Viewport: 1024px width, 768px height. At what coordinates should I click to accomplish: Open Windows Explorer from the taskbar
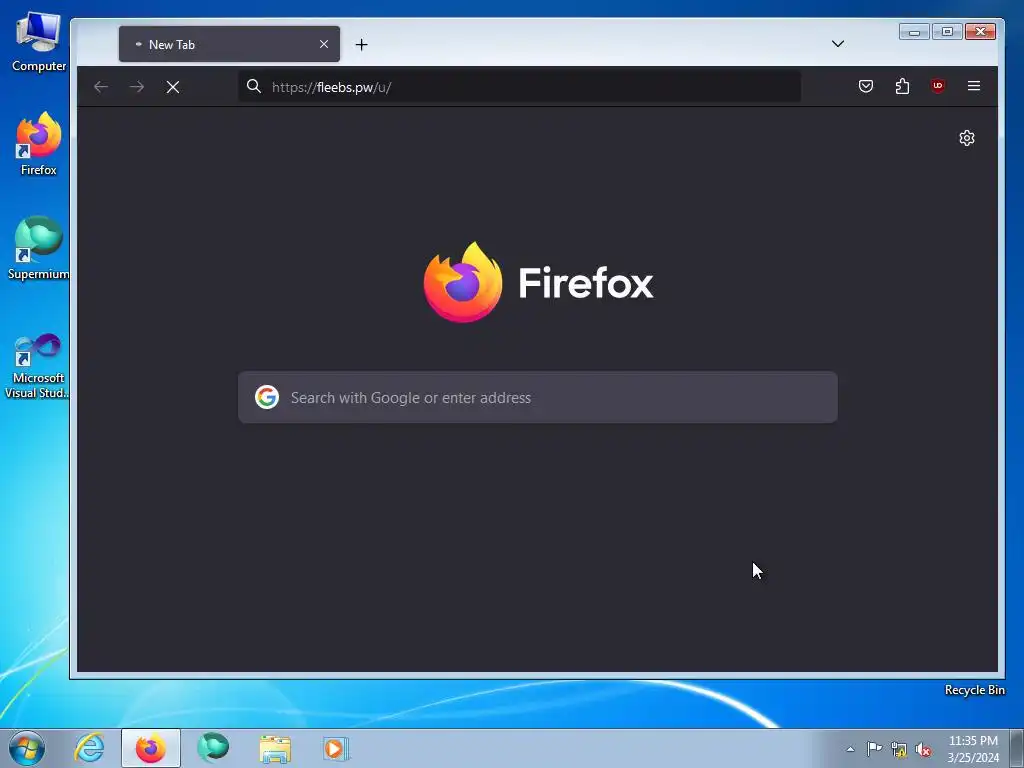[x=275, y=748]
